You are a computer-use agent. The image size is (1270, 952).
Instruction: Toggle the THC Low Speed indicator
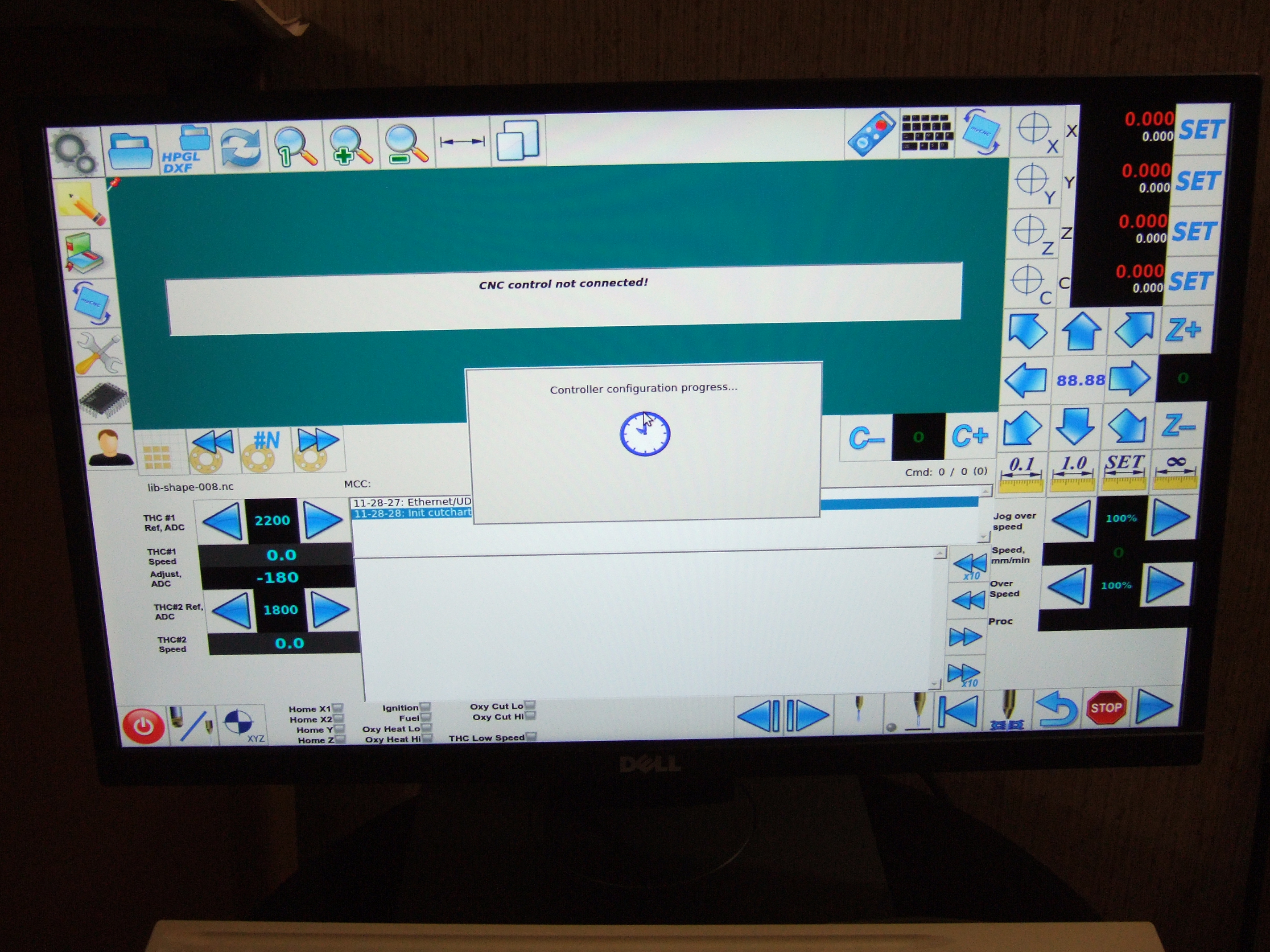pyautogui.click(x=531, y=736)
